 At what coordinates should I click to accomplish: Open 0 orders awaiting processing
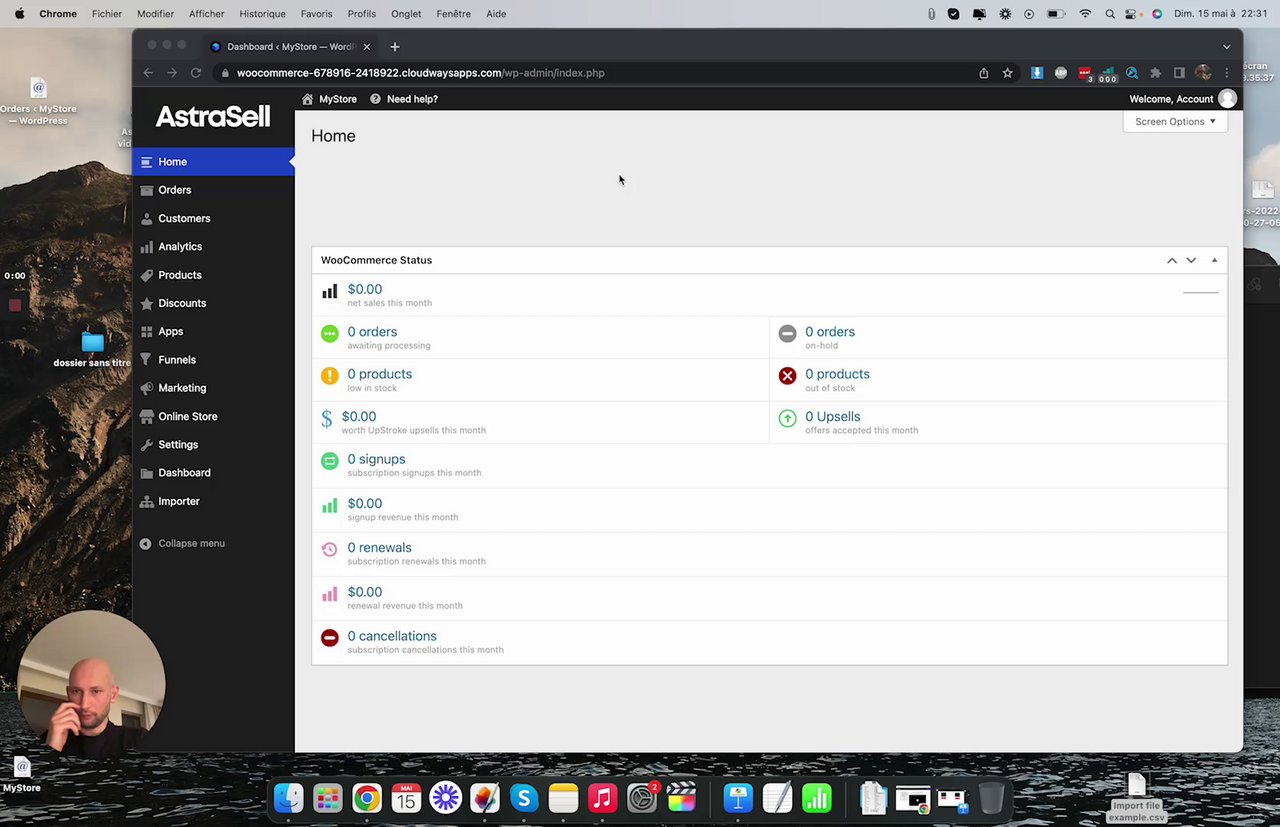(x=372, y=332)
